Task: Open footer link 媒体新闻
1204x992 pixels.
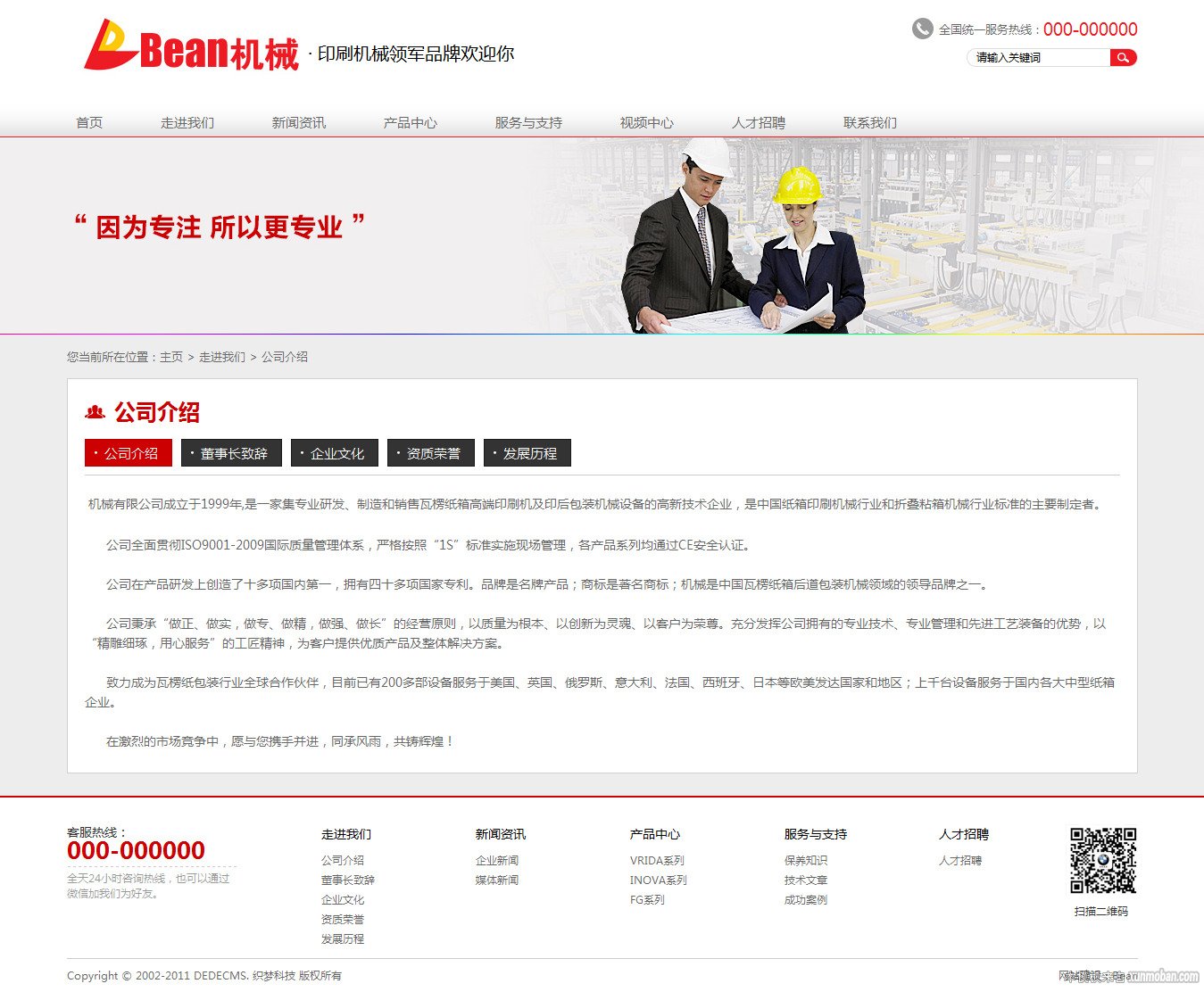Action: coord(497,880)
